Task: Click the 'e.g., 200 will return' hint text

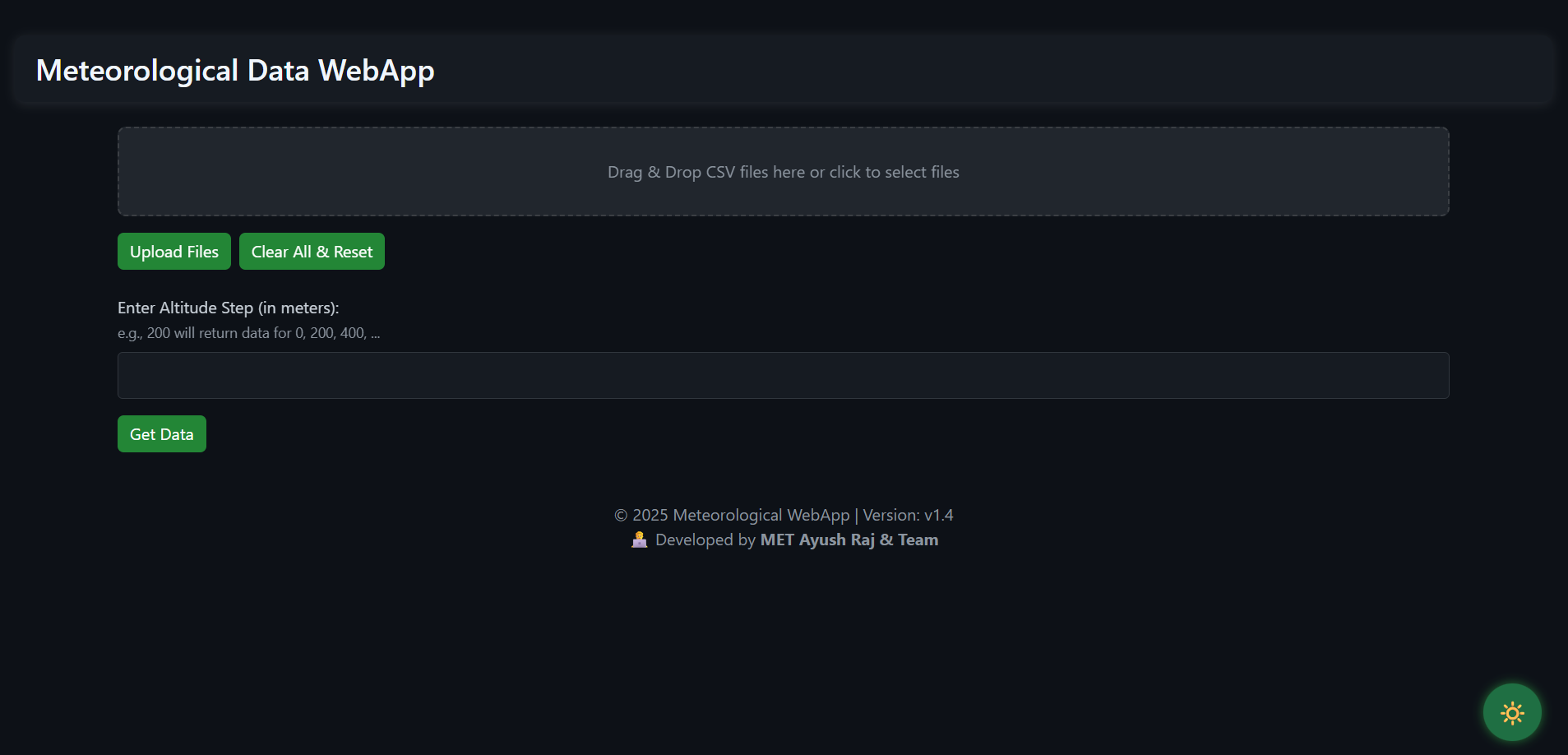Action: click(248, 333)
